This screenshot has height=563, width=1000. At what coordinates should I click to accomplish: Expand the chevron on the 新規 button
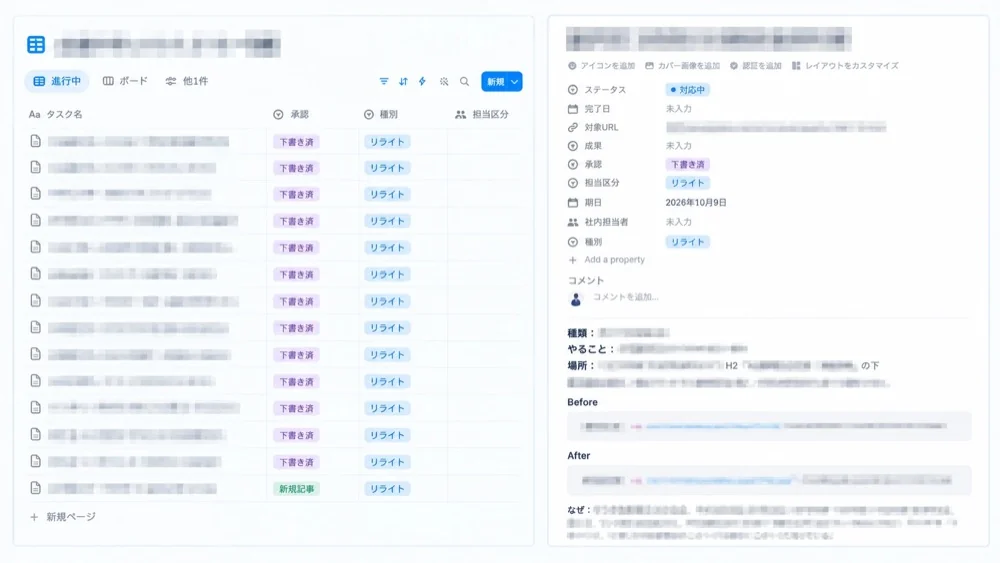point(515,82)
